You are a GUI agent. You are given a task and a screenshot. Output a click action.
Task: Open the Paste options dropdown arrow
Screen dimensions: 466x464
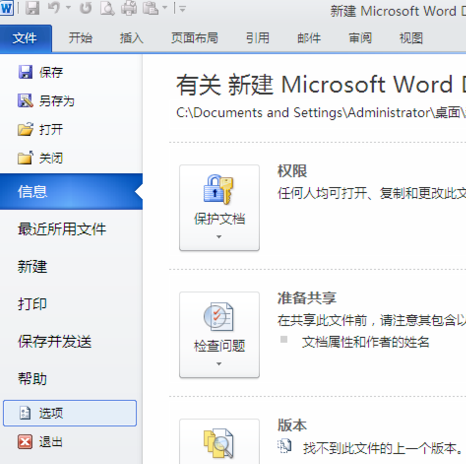click(165, 8)
